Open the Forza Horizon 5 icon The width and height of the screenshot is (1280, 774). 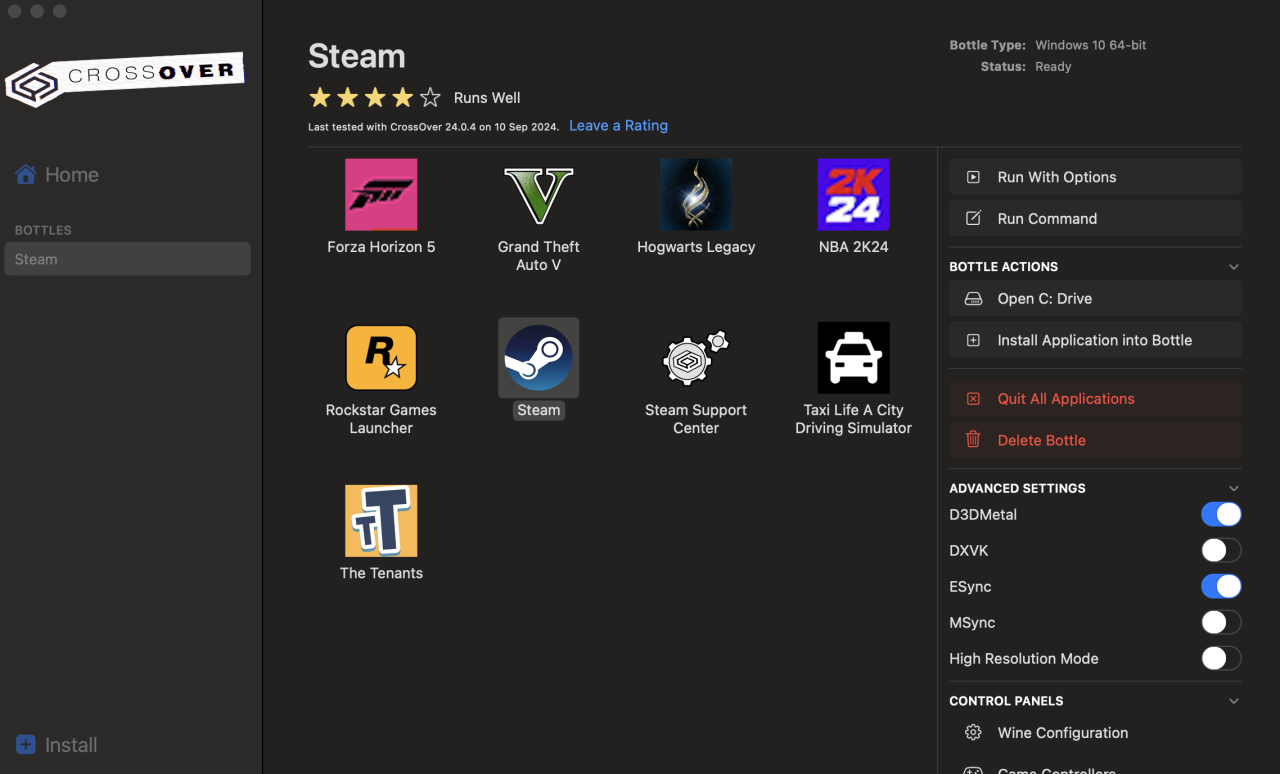[381, 195]
